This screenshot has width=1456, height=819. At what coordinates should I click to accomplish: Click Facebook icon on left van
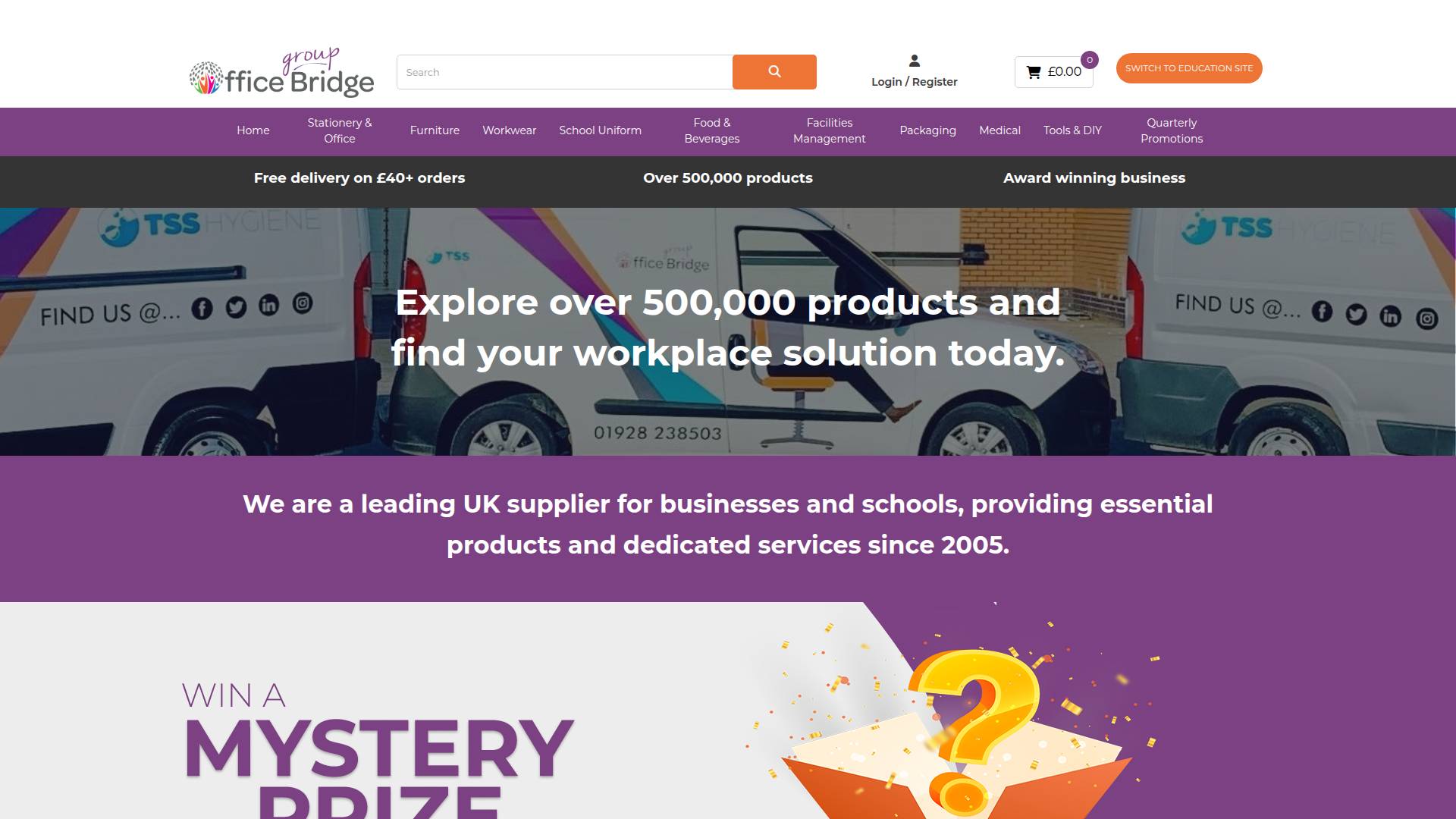pos(202,309)
